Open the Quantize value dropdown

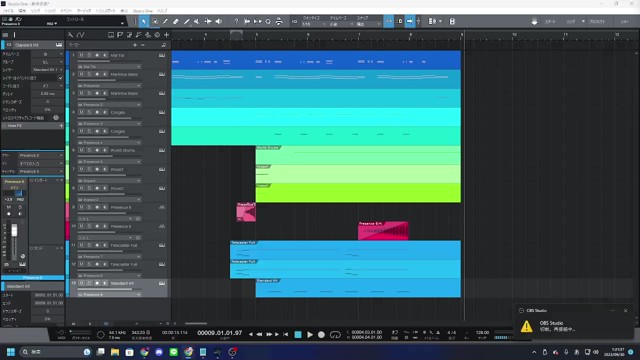click(x=314, y=24)
